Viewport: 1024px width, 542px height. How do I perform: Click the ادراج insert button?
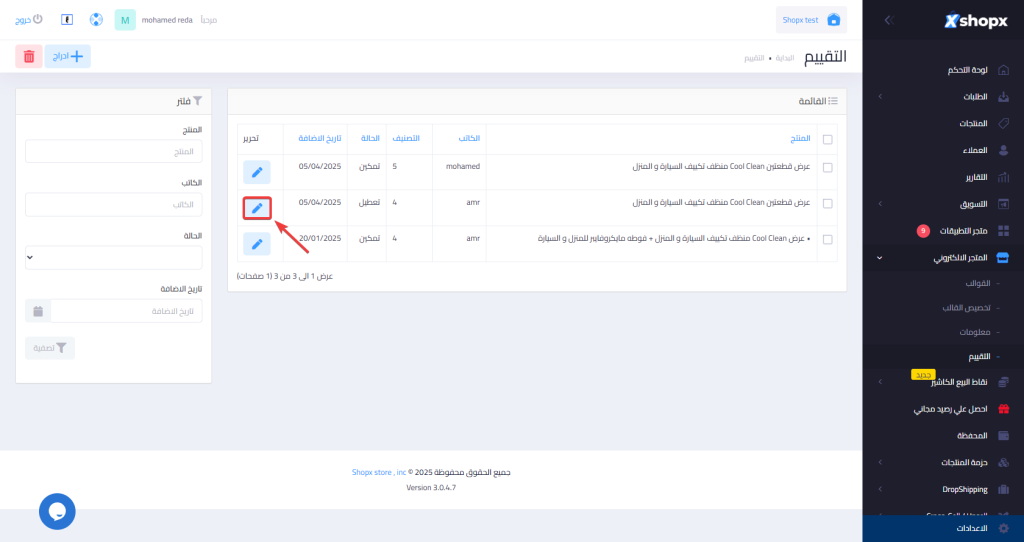(68, 57)
